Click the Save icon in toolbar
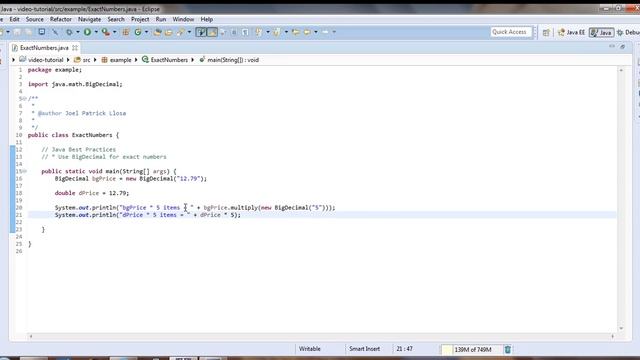The width and height of the screenshot is (640, 360). 17,32
